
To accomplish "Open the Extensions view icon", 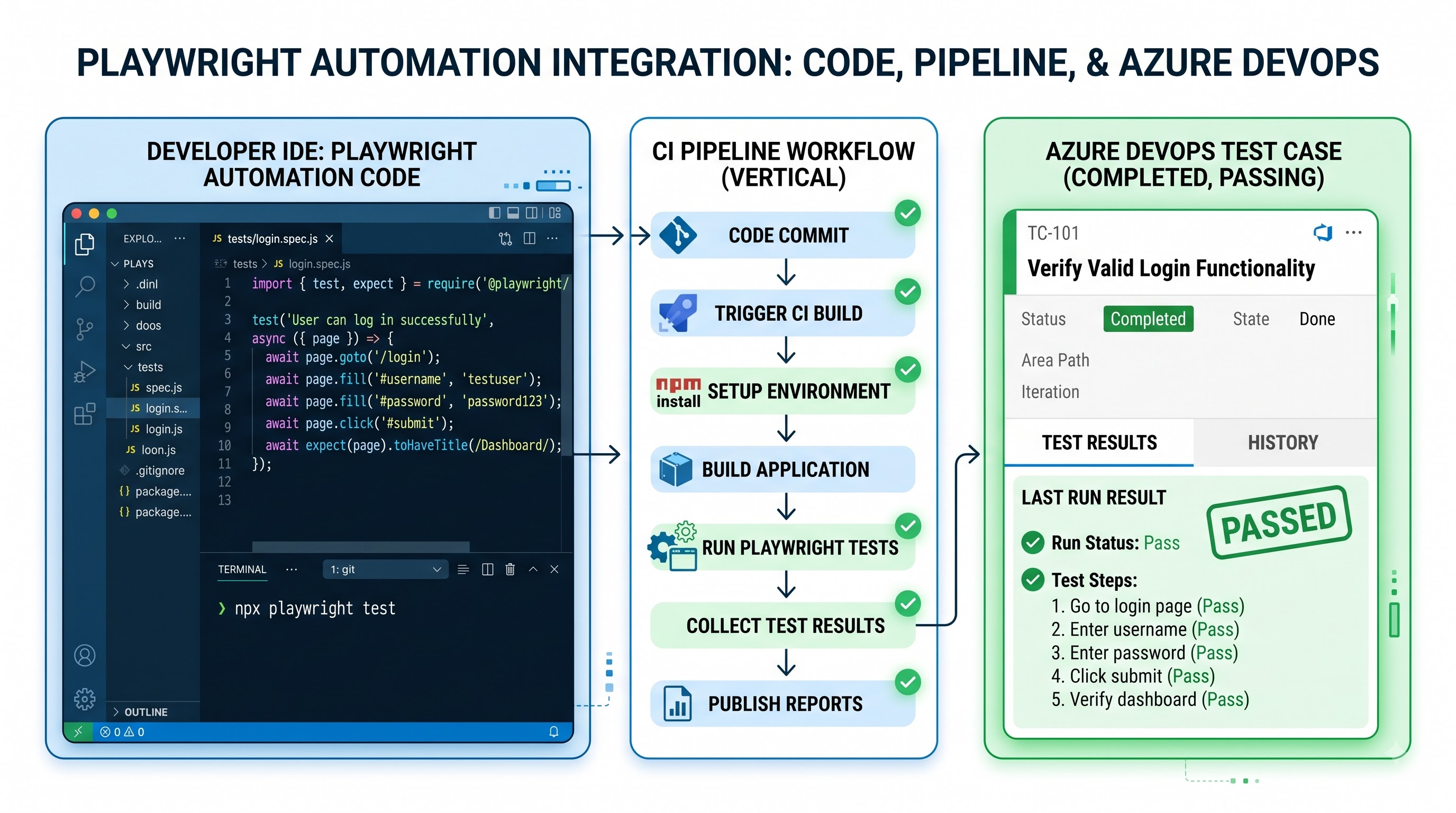I will 85,414.
